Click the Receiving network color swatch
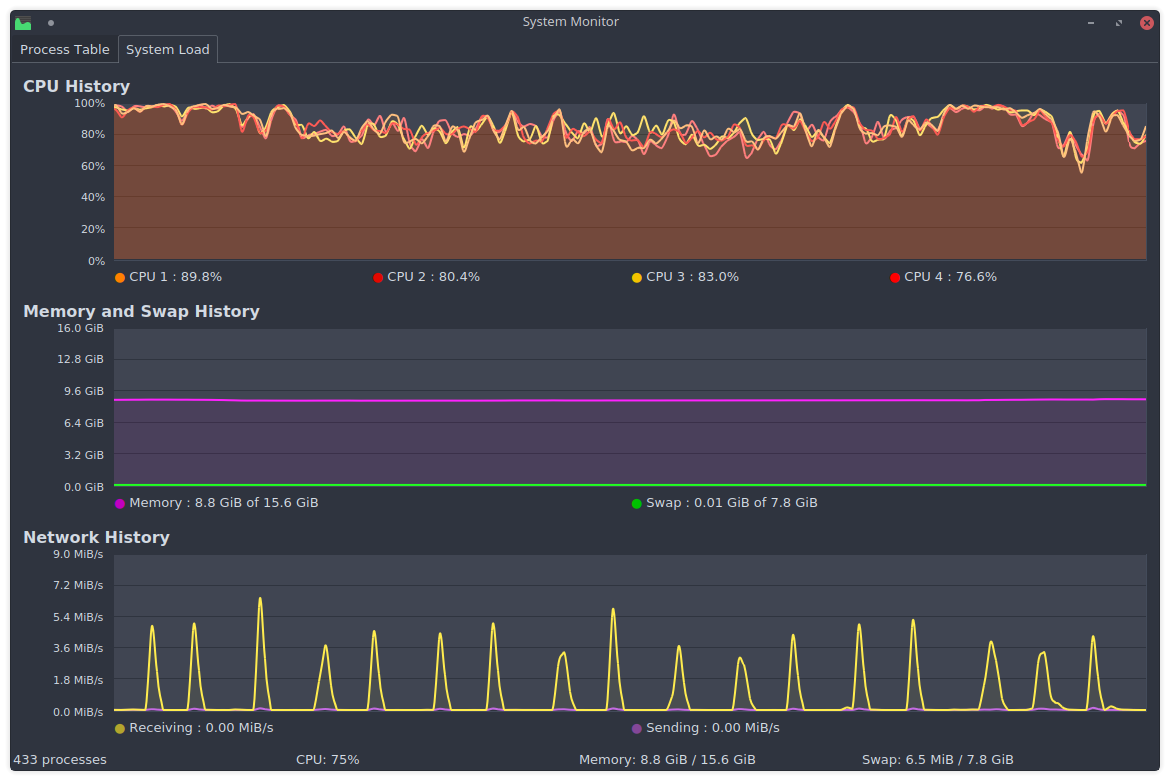Image resolution: width=1170 pixels, height=781 pixels. [x=120, y=729]
